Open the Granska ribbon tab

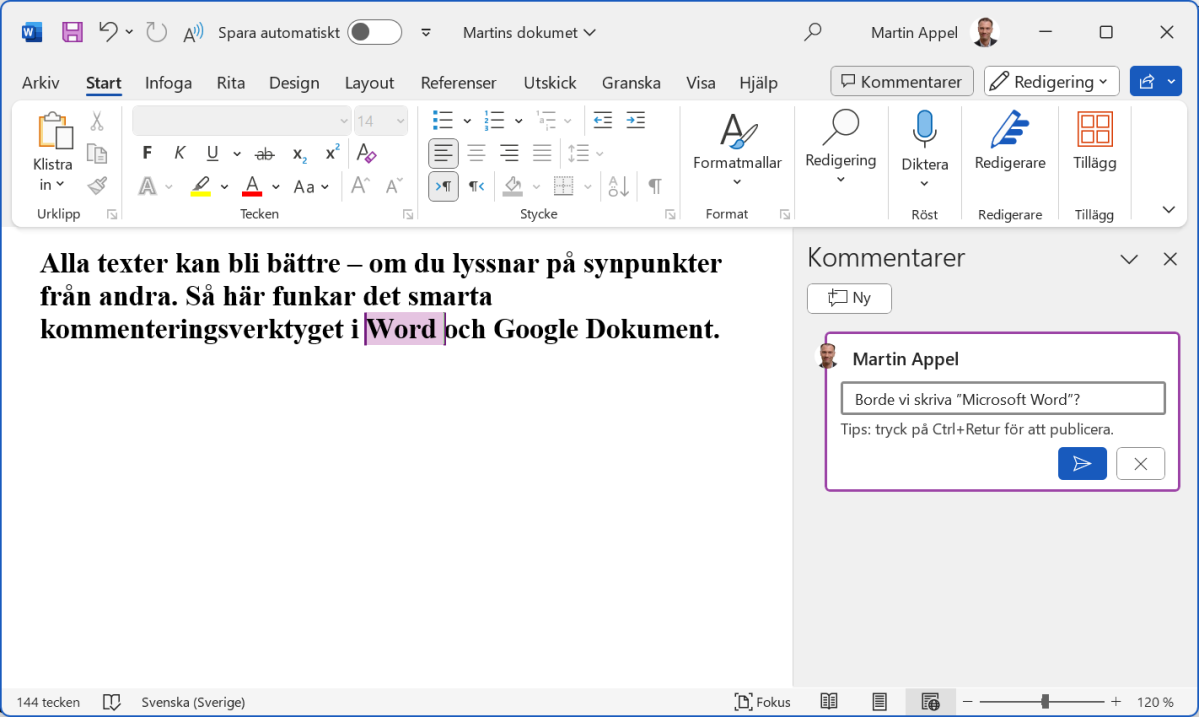point(631,83)
